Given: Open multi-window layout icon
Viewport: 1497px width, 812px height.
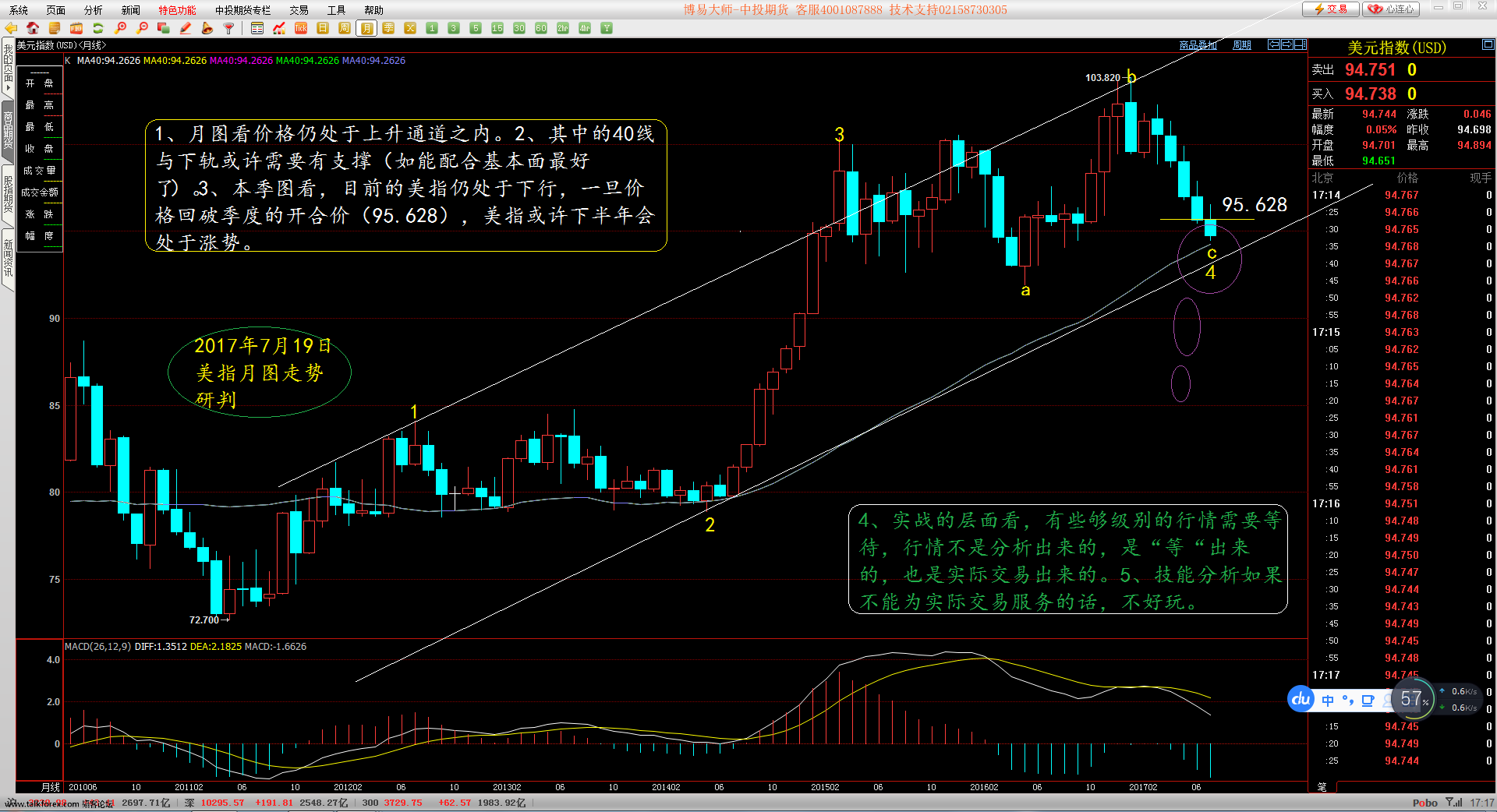Looking at the screenshot, I should [164, 28].
